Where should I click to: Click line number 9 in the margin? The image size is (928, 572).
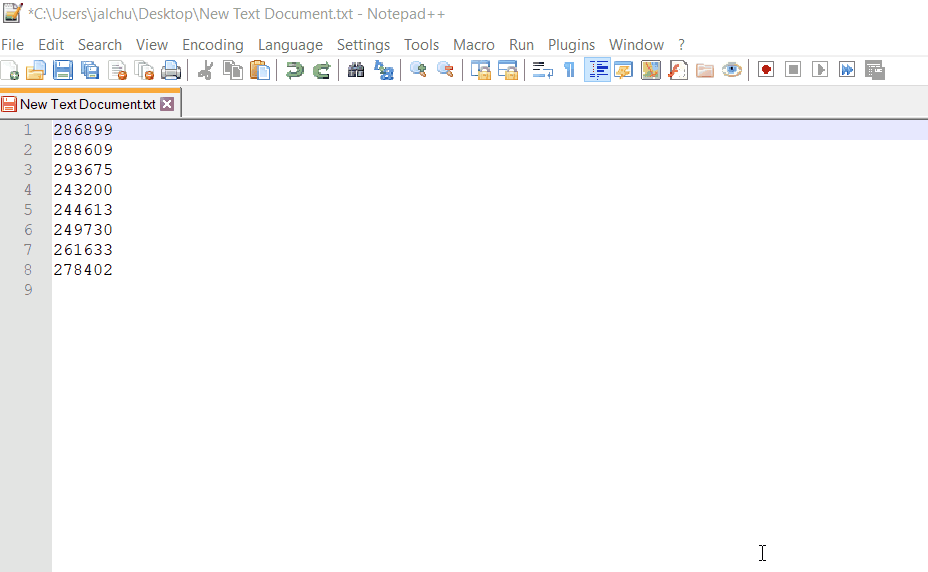click(x=28, y=290)
